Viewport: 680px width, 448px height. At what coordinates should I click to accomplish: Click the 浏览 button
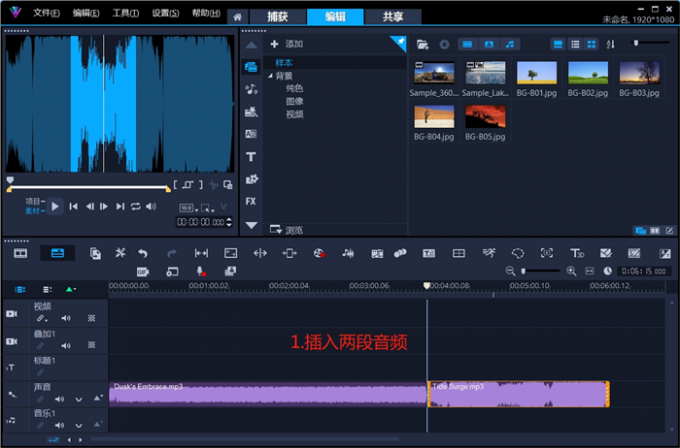click(287, 230)
